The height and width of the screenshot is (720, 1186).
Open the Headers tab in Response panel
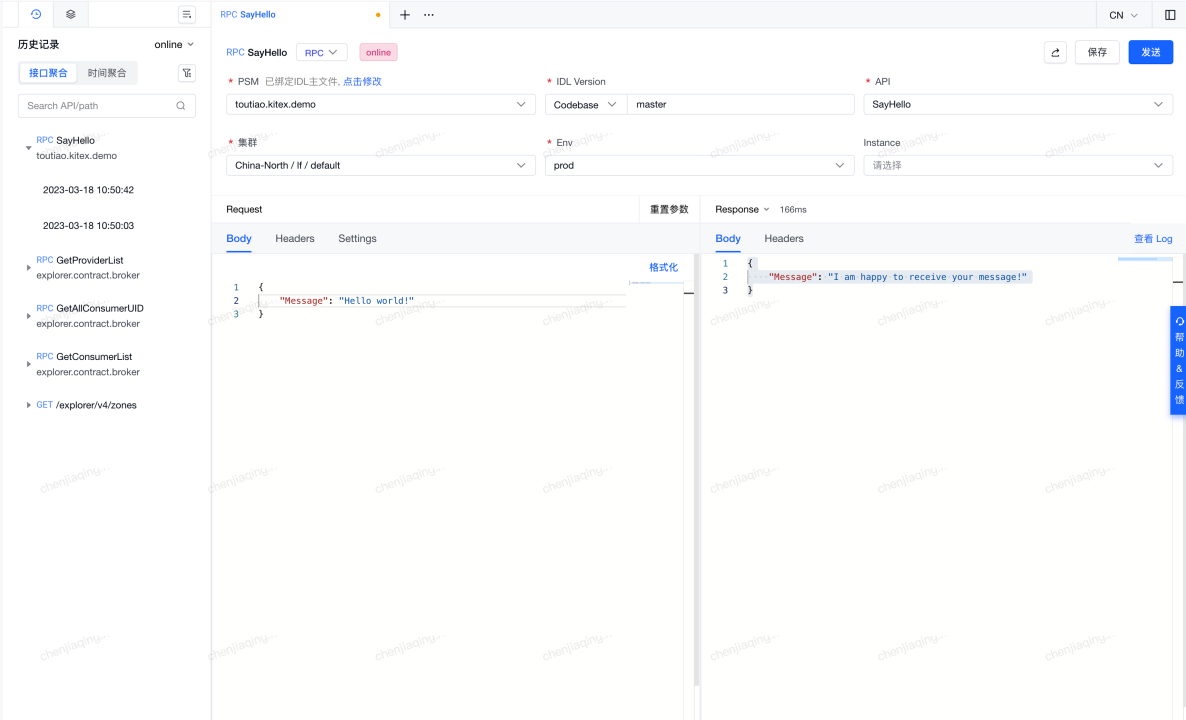coord(783,238)
